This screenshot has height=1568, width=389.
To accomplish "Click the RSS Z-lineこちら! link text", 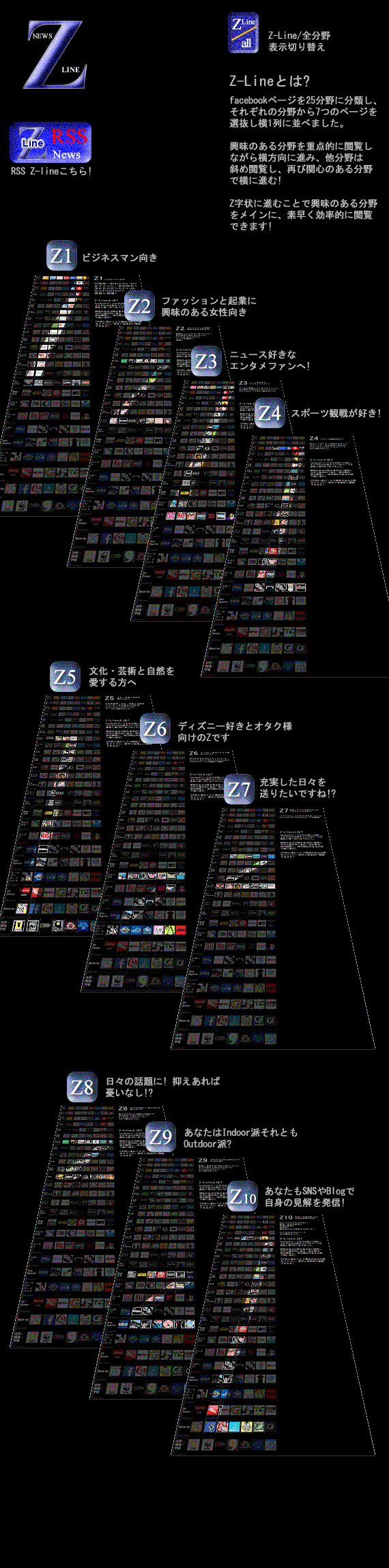I will click(x=51, y=171).
